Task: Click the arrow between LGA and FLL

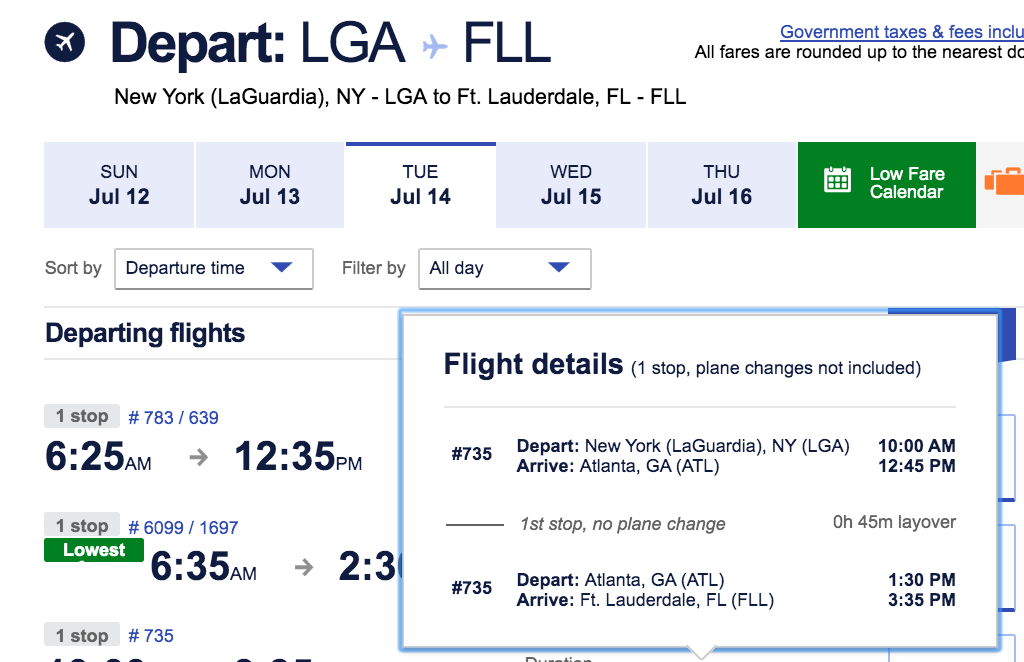Action: [434, 45]
